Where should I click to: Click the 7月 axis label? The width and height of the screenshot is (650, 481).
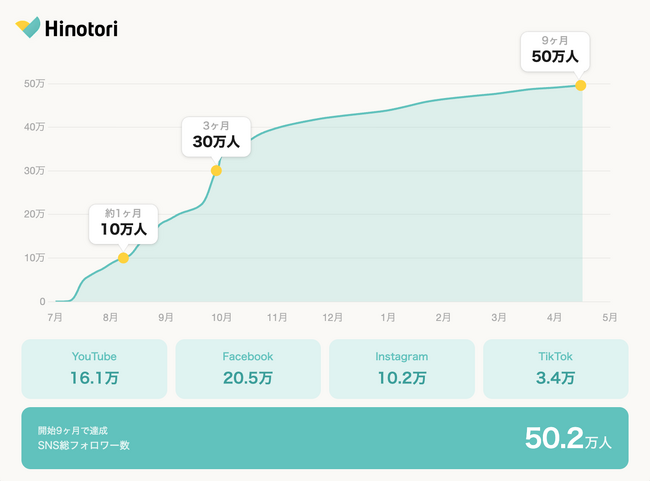click(x=55, y=318)
